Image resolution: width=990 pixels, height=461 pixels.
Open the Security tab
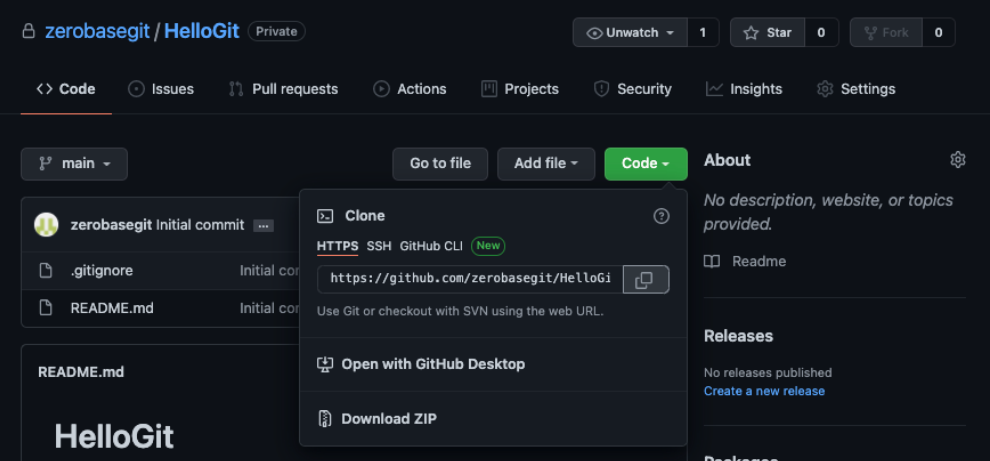click(633, 89)
